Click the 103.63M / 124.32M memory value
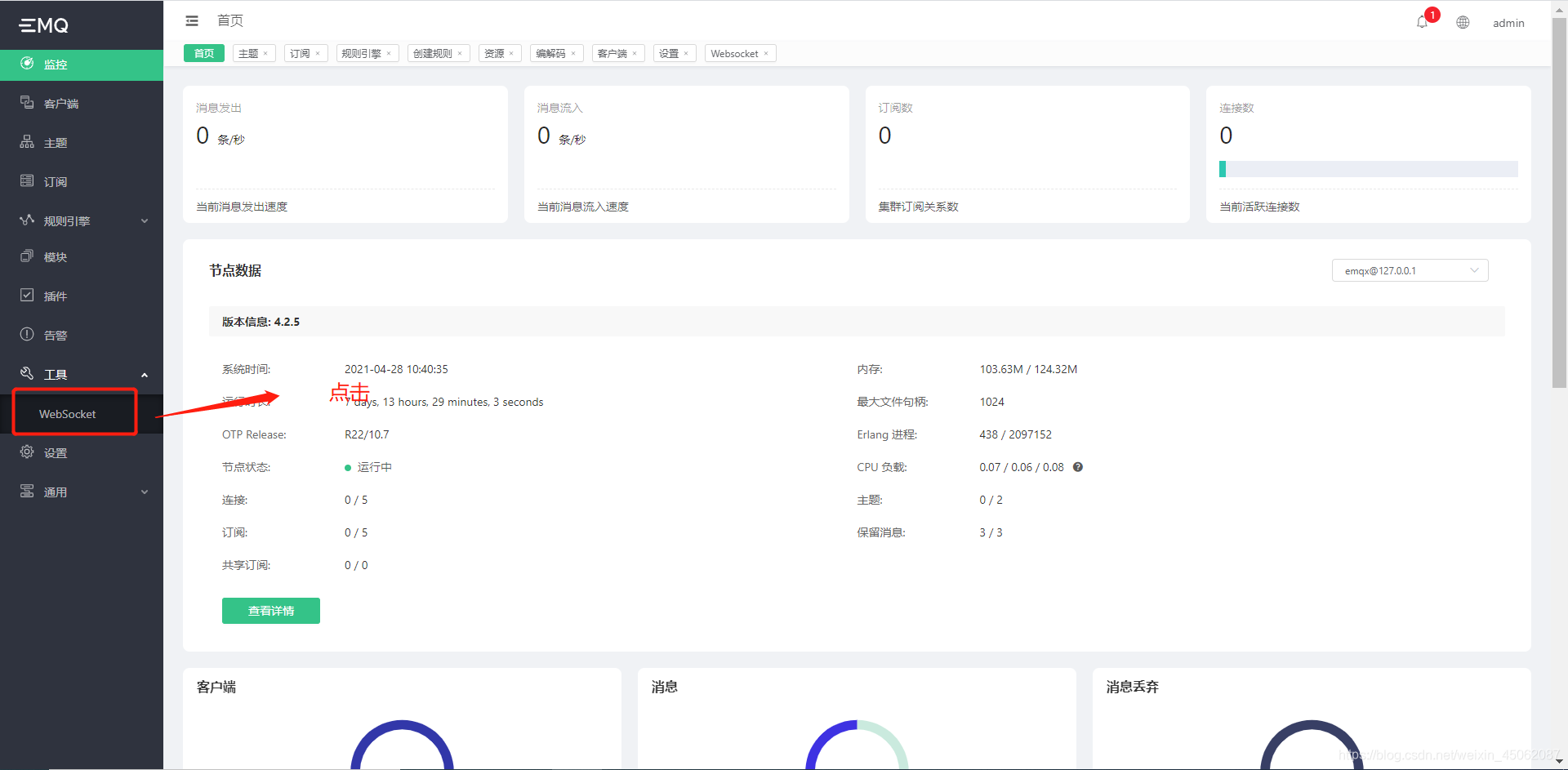The height and width of the screenshot is (770, 1568). click(1028, 369)
